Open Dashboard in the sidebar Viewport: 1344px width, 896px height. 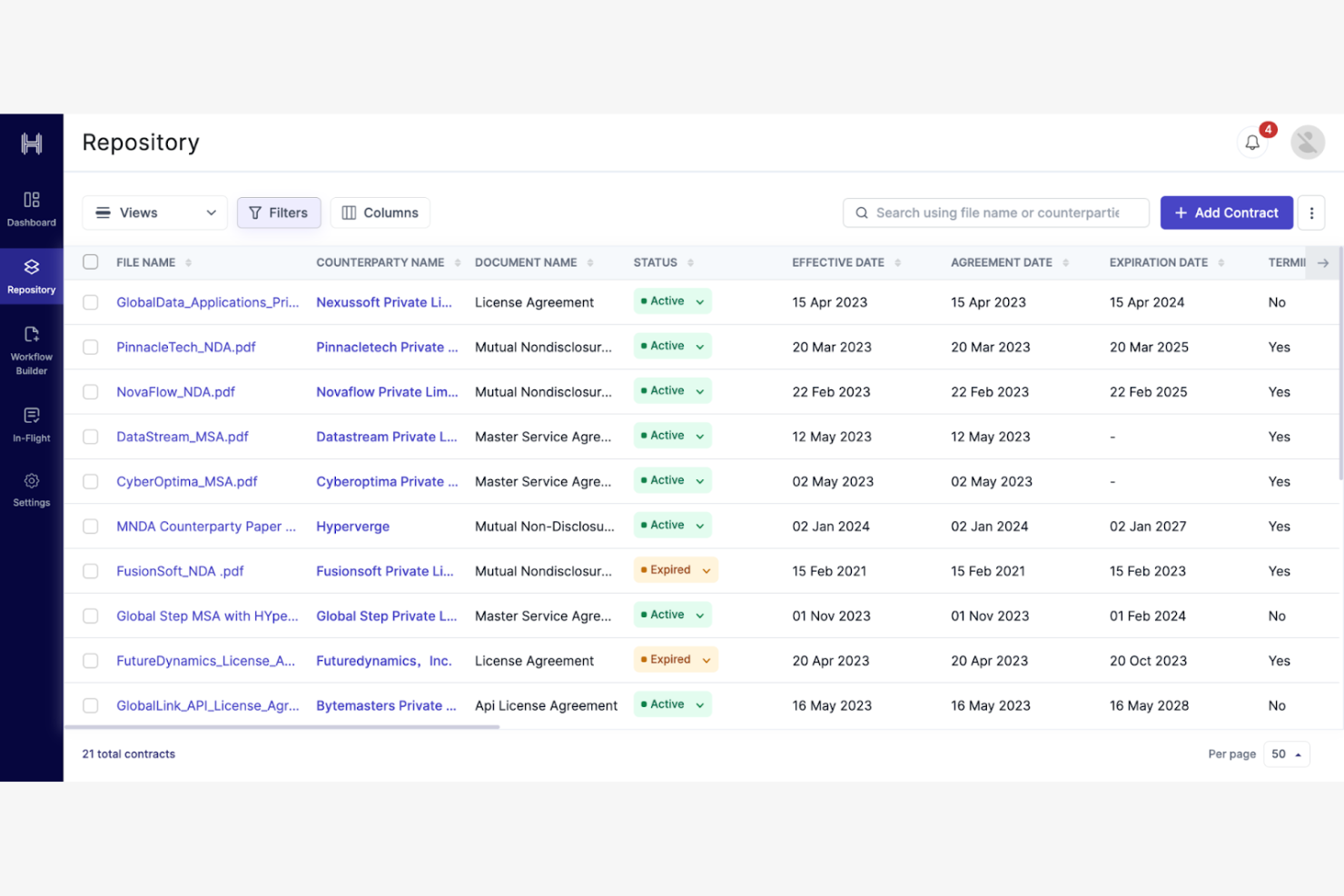tap(32, 209)
